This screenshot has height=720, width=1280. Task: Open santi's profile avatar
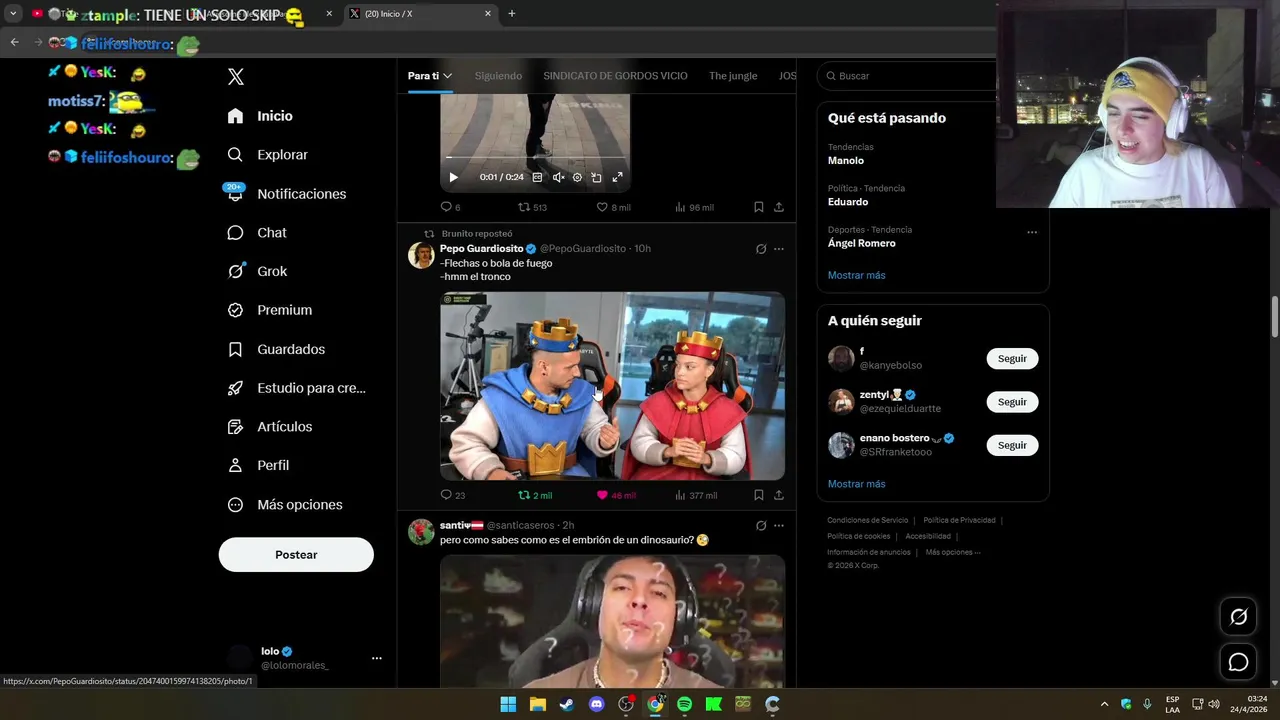point(421,532)
